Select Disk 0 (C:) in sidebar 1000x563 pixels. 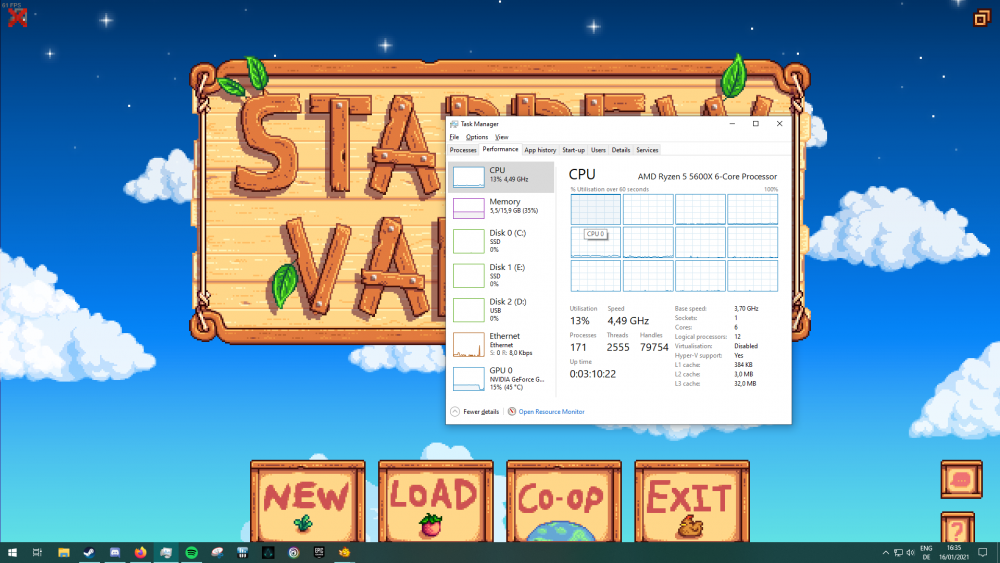point(501,241)
